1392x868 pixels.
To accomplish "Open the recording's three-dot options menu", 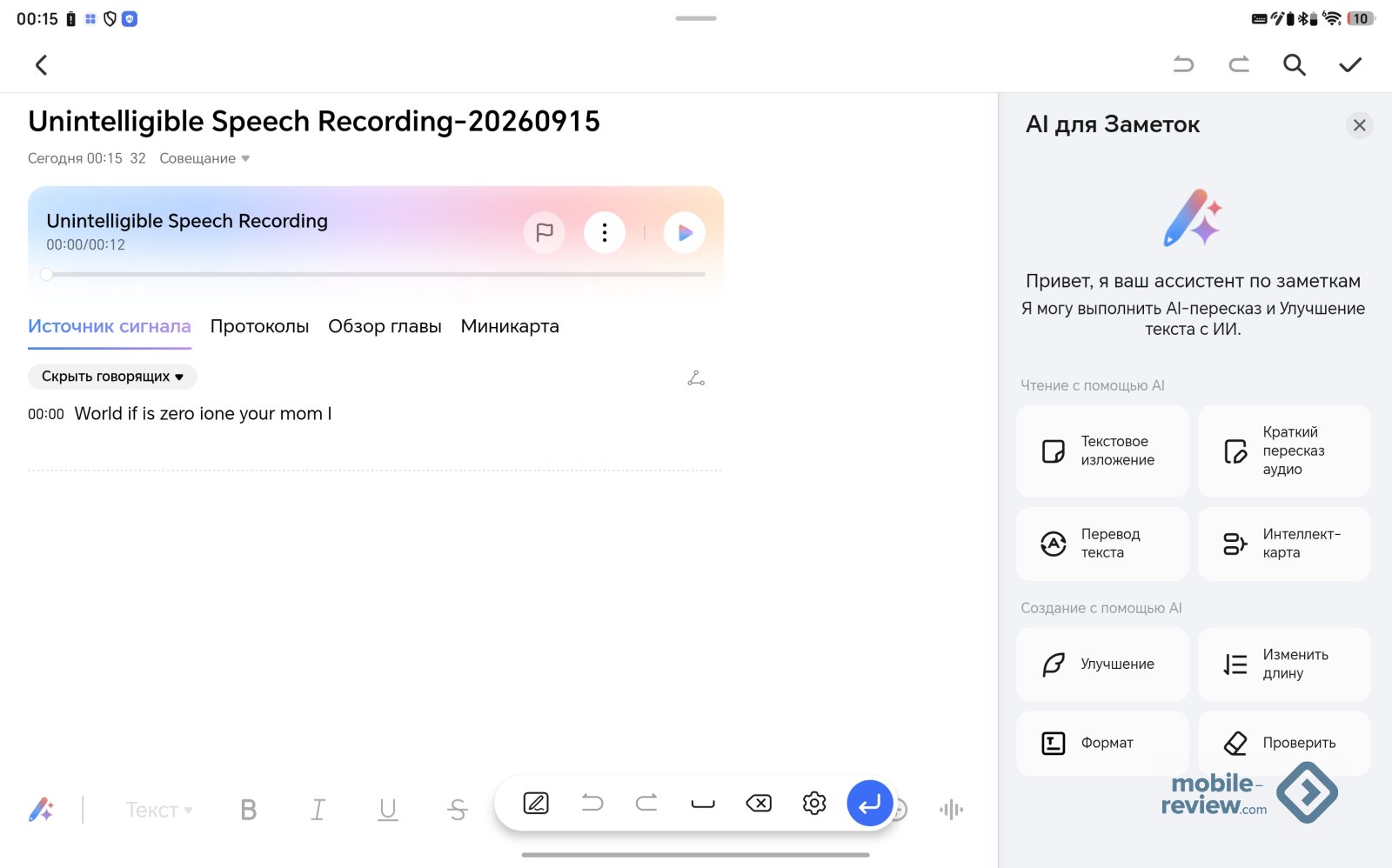I will [605, 233].
